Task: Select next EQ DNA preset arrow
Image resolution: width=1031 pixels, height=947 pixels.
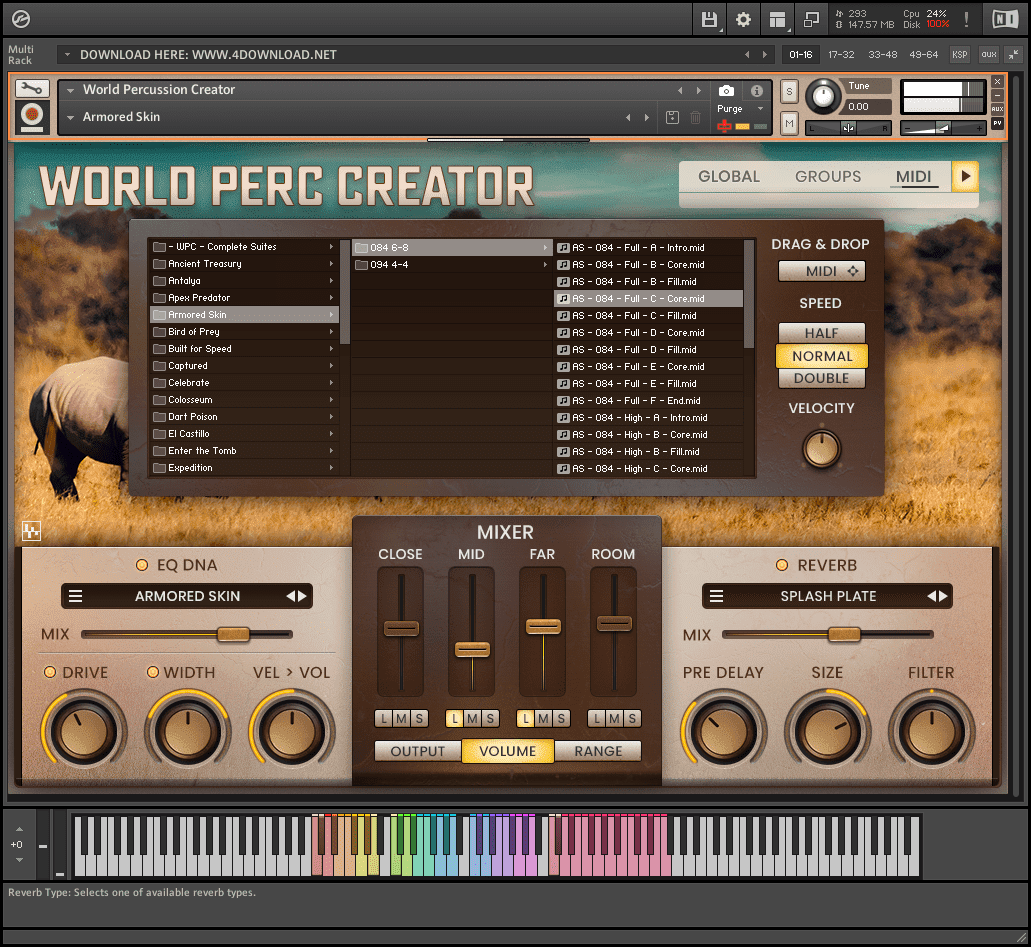Action: coord(302,596)
